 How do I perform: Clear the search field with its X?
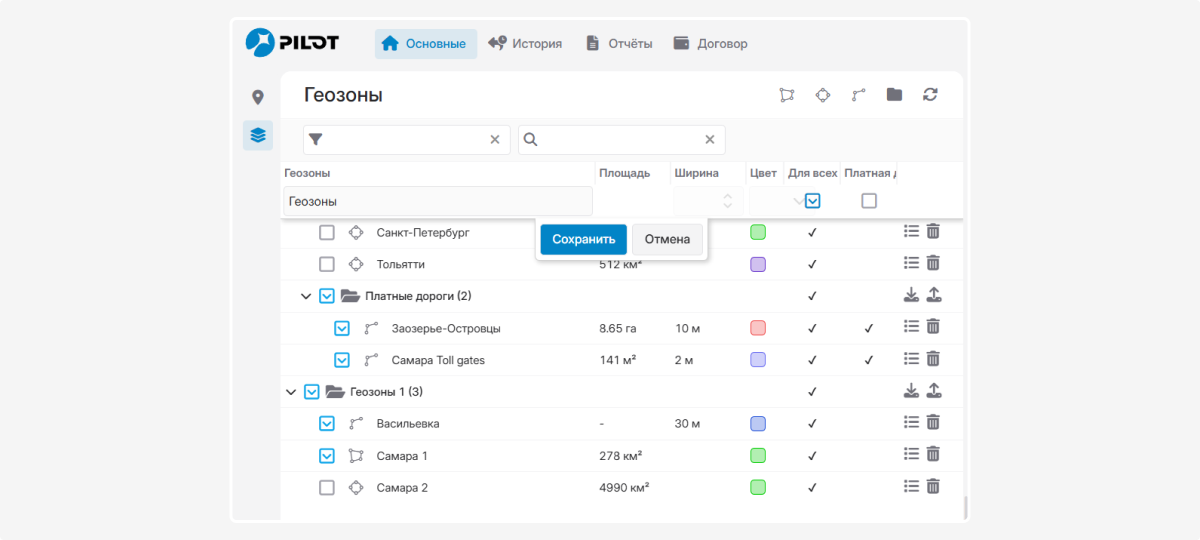pyautogui.click(x=710, y=140)
